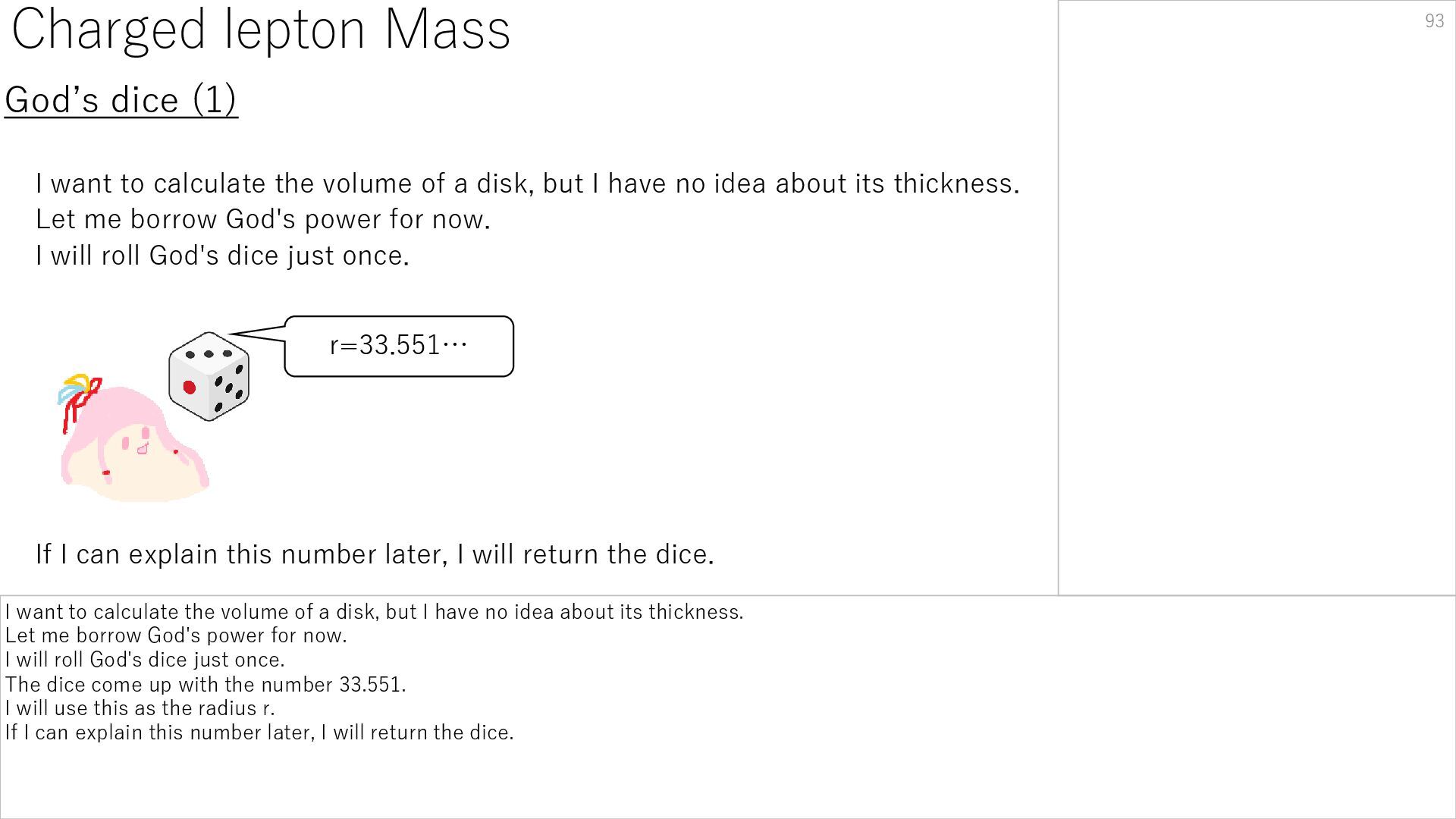Click the slide line "I will roll God's dice just once."
This screenshot has width=1456, height=819.
pos(222,256)
